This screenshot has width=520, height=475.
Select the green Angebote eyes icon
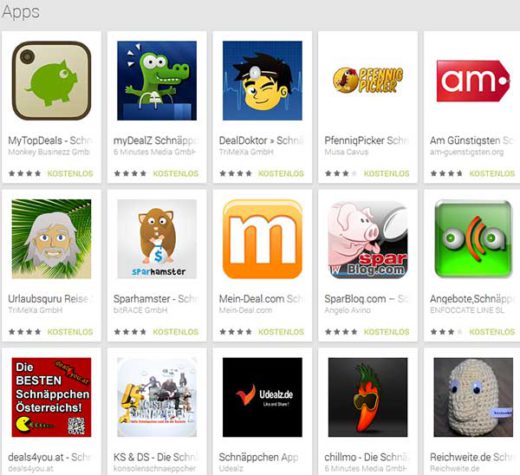473,239
